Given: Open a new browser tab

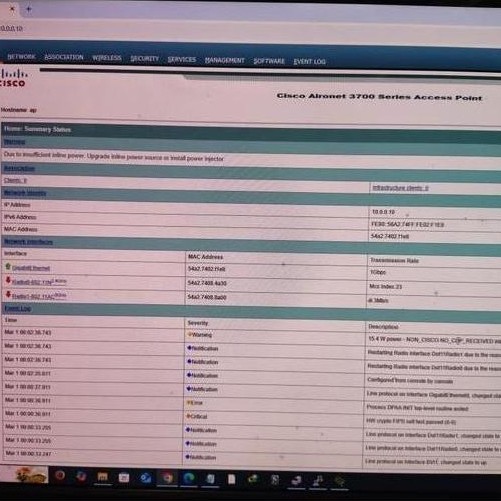Looking at the screenshot, I should pyautogui.click(x=29, y=9).
